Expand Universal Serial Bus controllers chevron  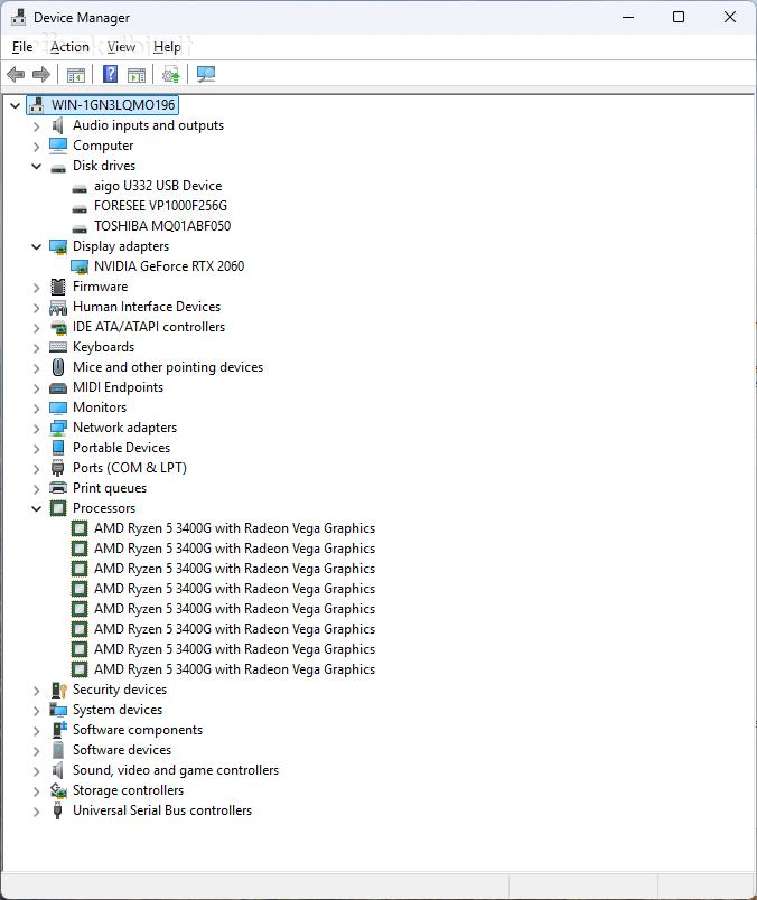pos(36,811)
